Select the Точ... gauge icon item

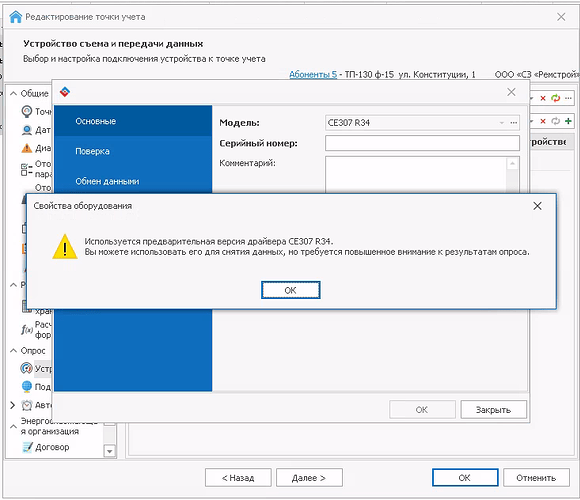[27, 111]
